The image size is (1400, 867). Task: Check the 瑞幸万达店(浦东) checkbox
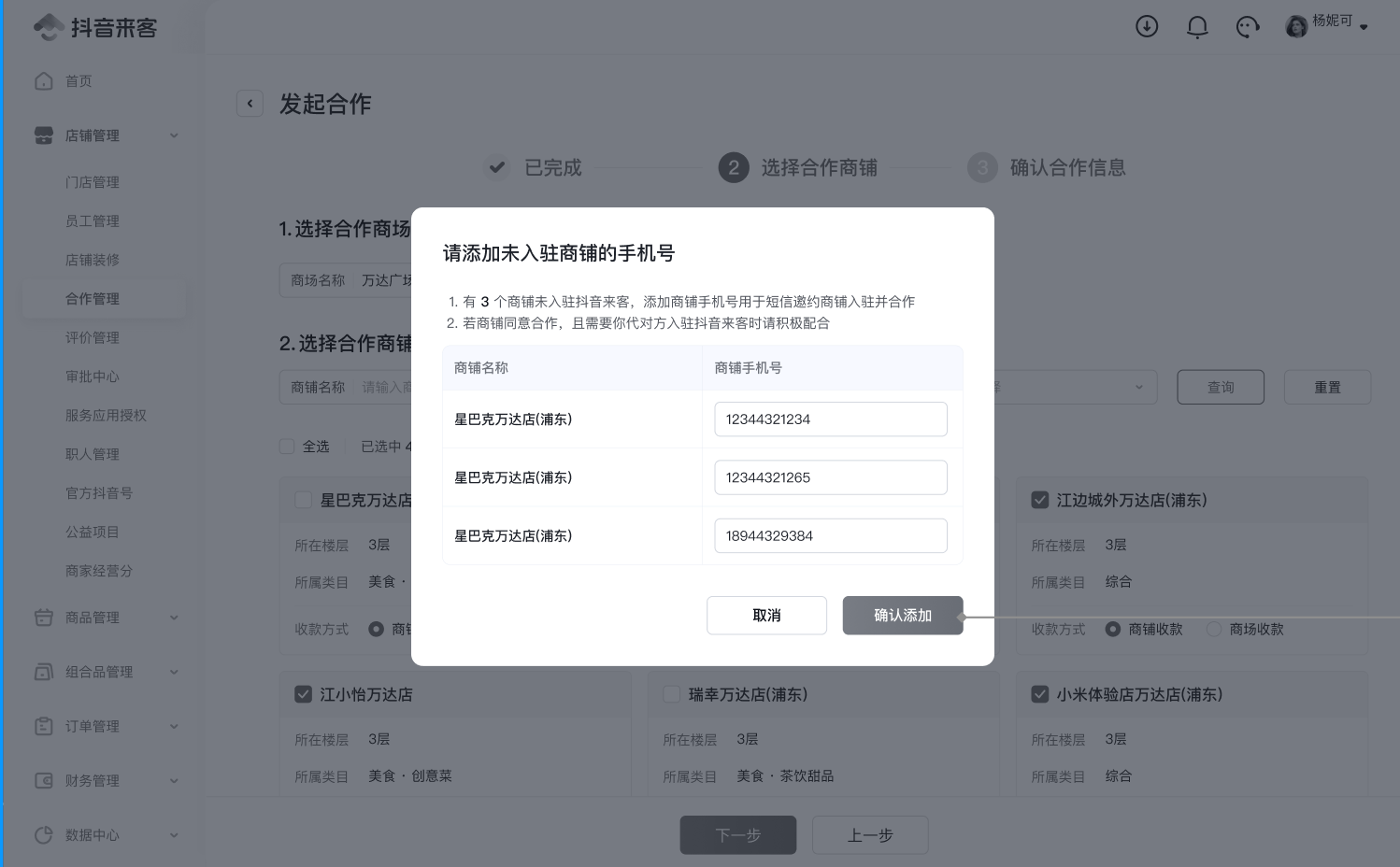pos(671,694)
